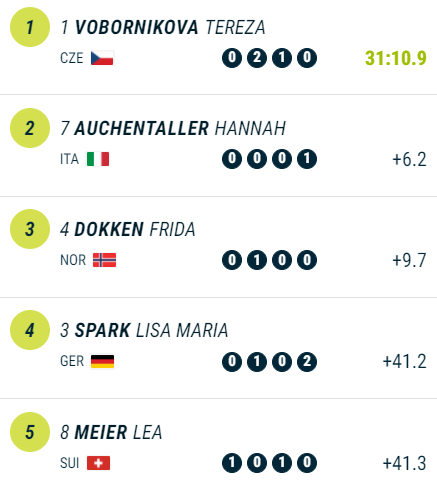Image resolution: width=437 pixels, height=485 pixels.
Task: Open VOBORNIKOVA TEREZA athlete entry
Action: [x=163, y=27]
